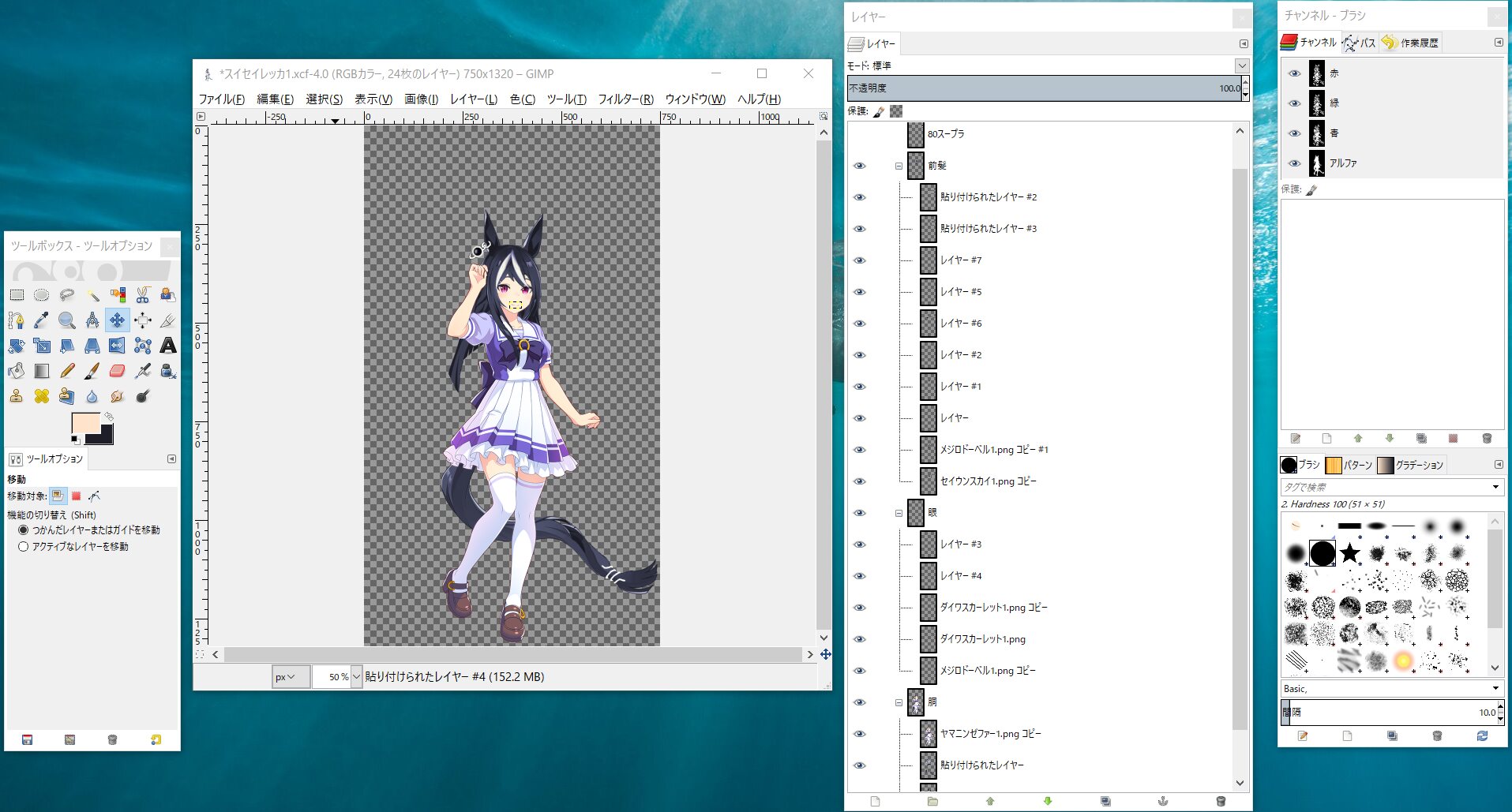This screenshot has width=1512, height=812.
Task: Select the Blend gradient tool
Action: pyautogui.click(x=42, y=371)
